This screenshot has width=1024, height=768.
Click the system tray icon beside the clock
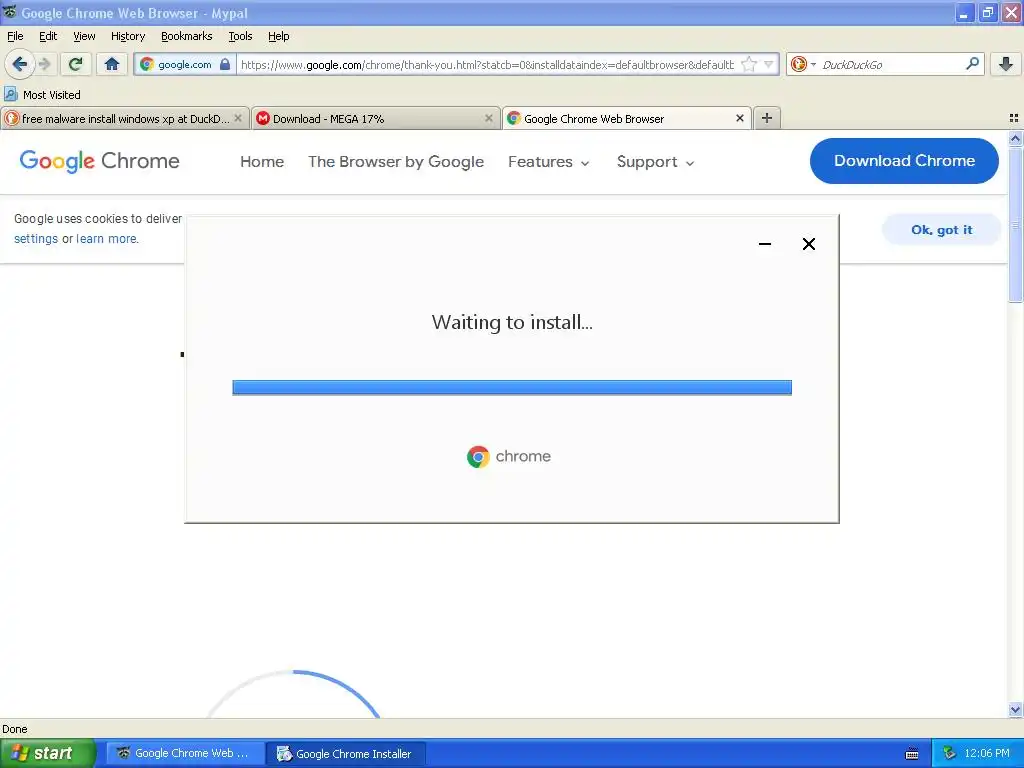coord(950,753)
